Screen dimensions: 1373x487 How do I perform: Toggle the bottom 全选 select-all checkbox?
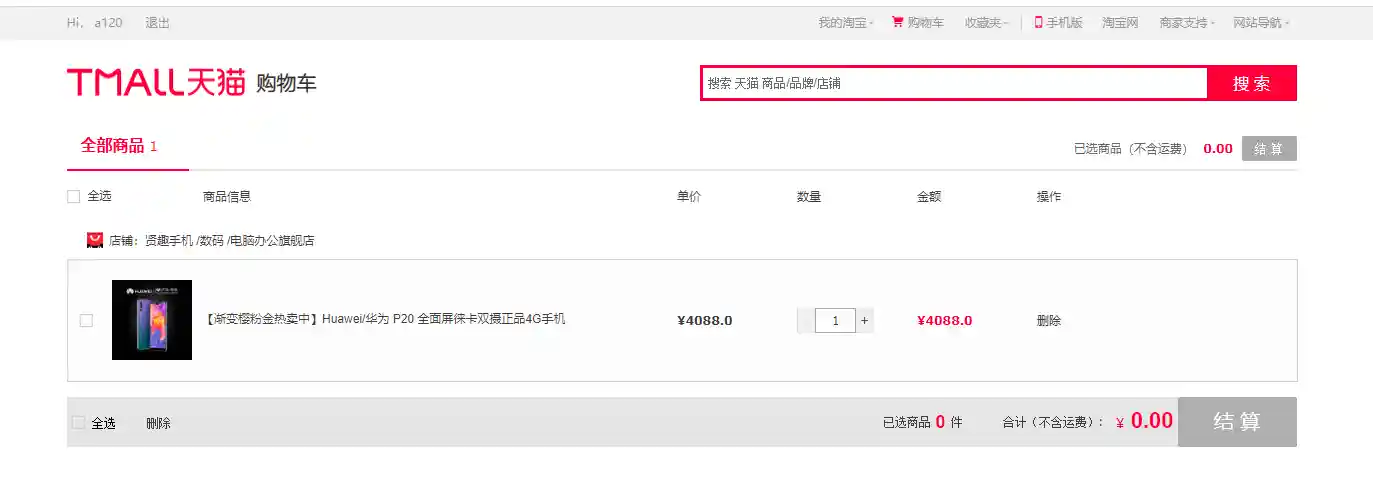tap(78, 423)
